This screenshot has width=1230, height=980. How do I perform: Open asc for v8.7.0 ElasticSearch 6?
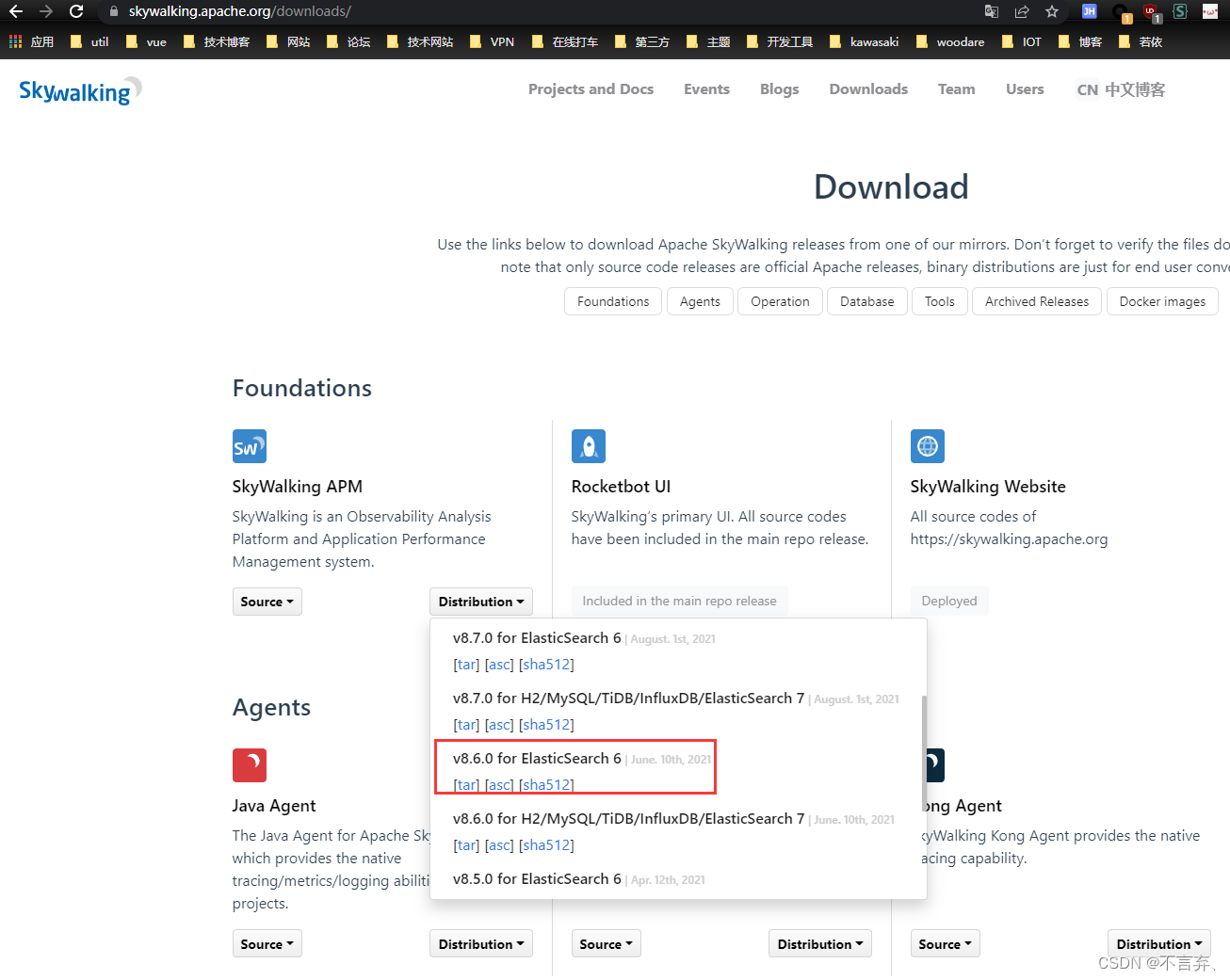pos(499,665)
